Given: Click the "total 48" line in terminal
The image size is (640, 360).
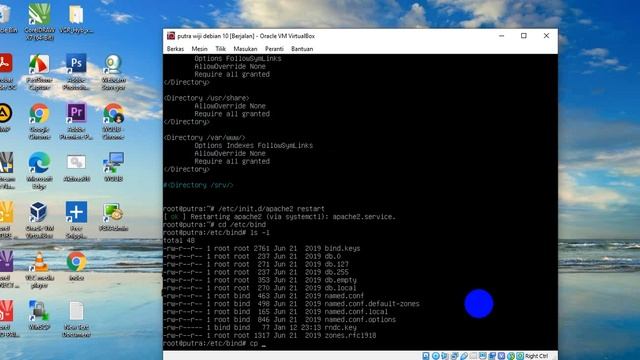Looking at the screenshot, I should click(179, 240).
